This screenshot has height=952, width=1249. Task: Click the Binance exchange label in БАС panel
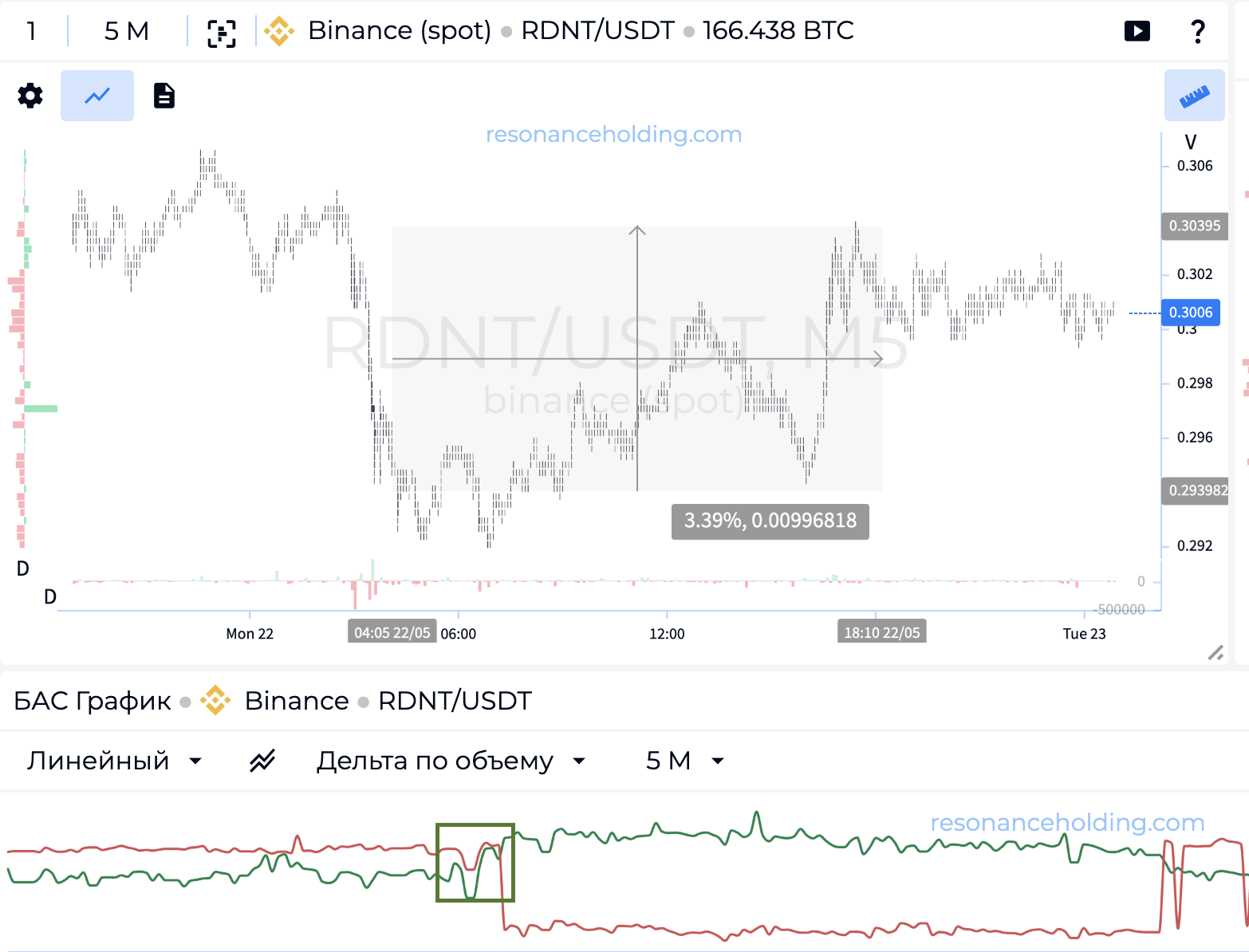coord(297,701)
